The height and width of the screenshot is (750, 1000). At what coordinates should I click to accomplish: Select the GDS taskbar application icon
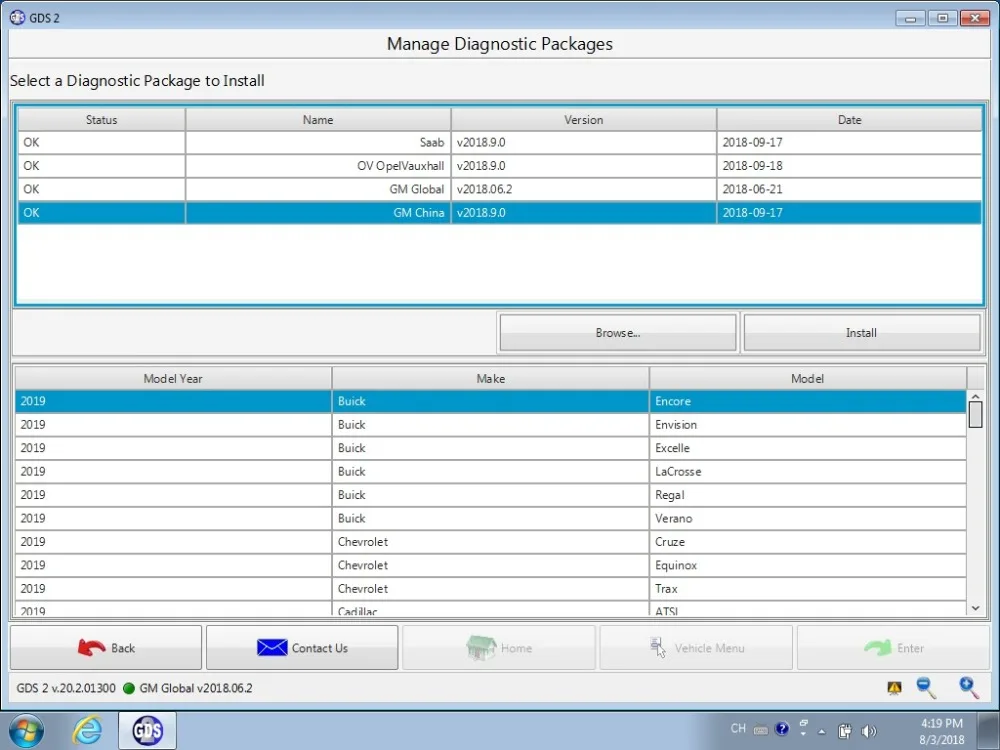(147, 731)
